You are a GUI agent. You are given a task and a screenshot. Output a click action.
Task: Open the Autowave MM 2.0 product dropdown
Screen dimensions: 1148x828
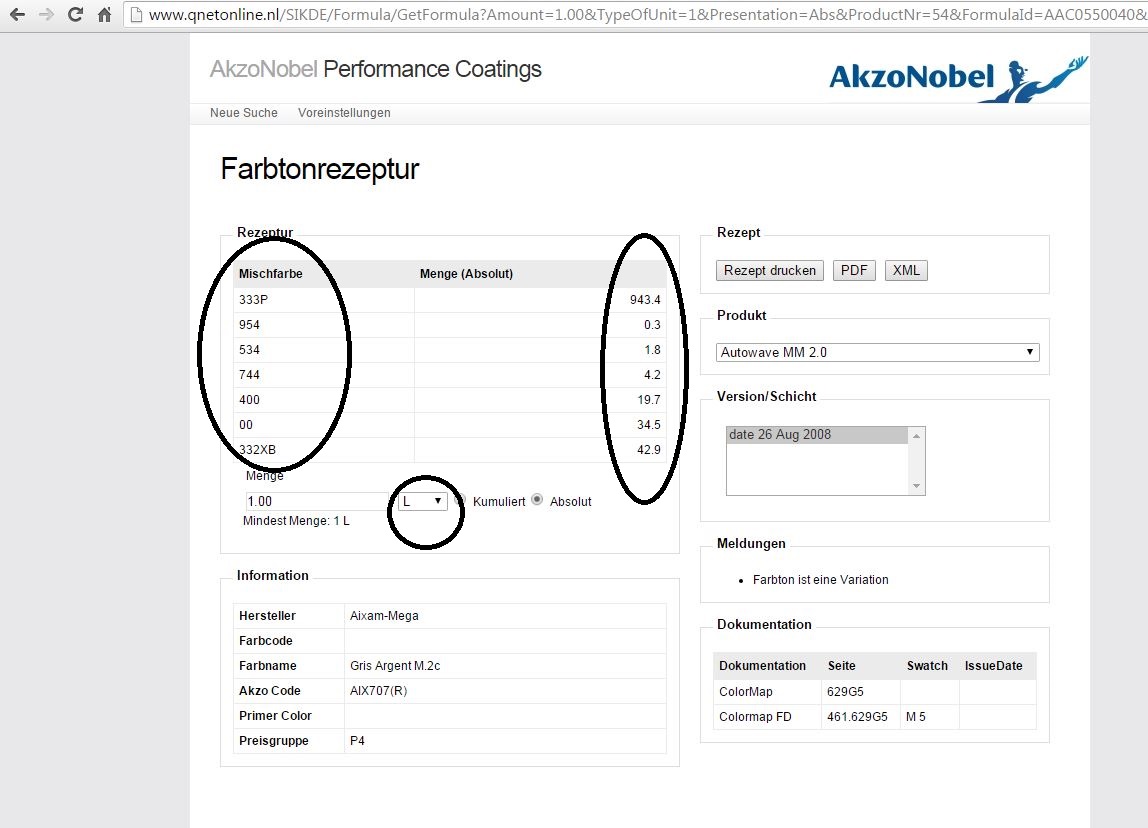tap(877, 352)
